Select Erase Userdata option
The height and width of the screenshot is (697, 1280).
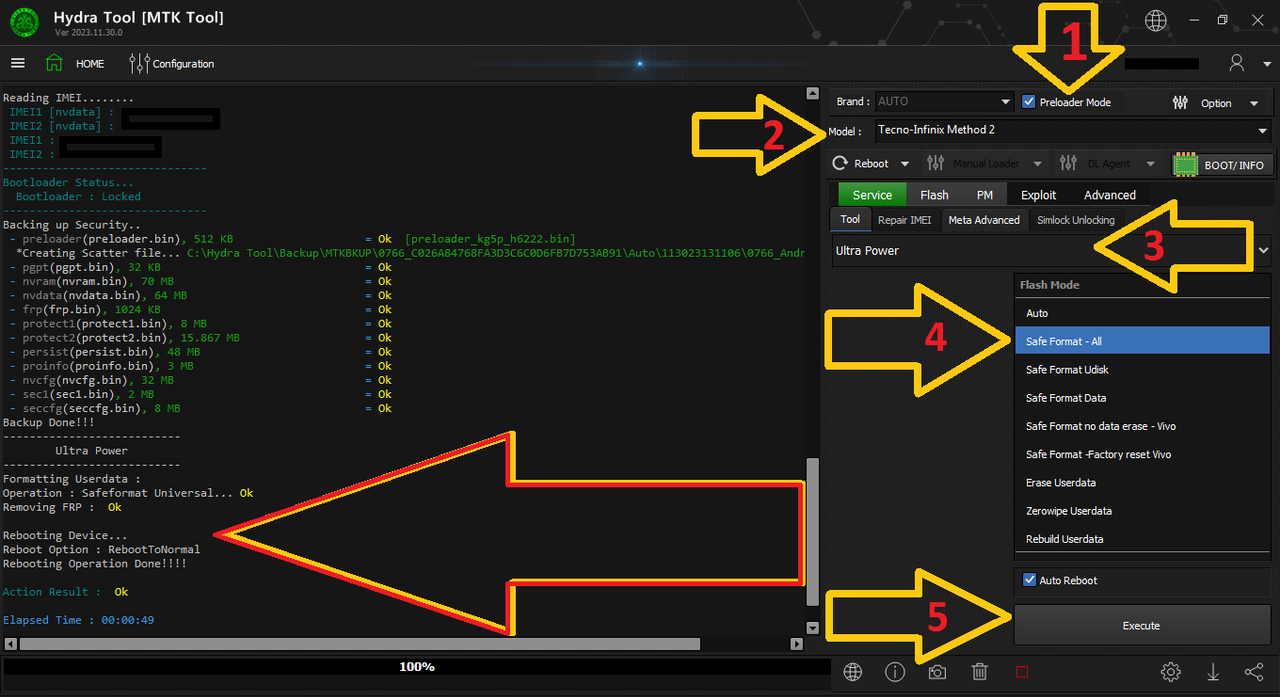coord(1142,482)
